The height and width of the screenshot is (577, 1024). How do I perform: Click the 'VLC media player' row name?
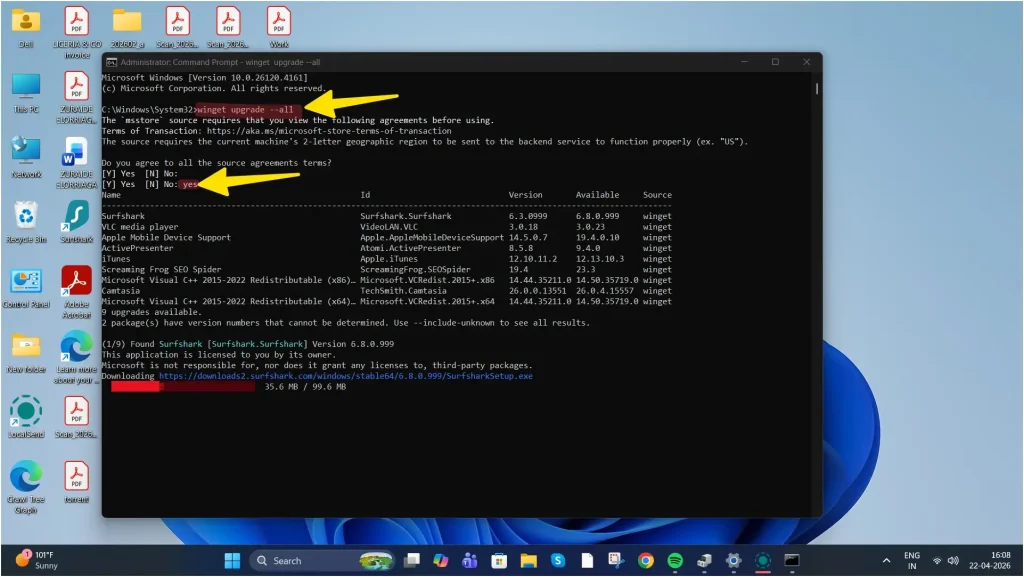140,227
